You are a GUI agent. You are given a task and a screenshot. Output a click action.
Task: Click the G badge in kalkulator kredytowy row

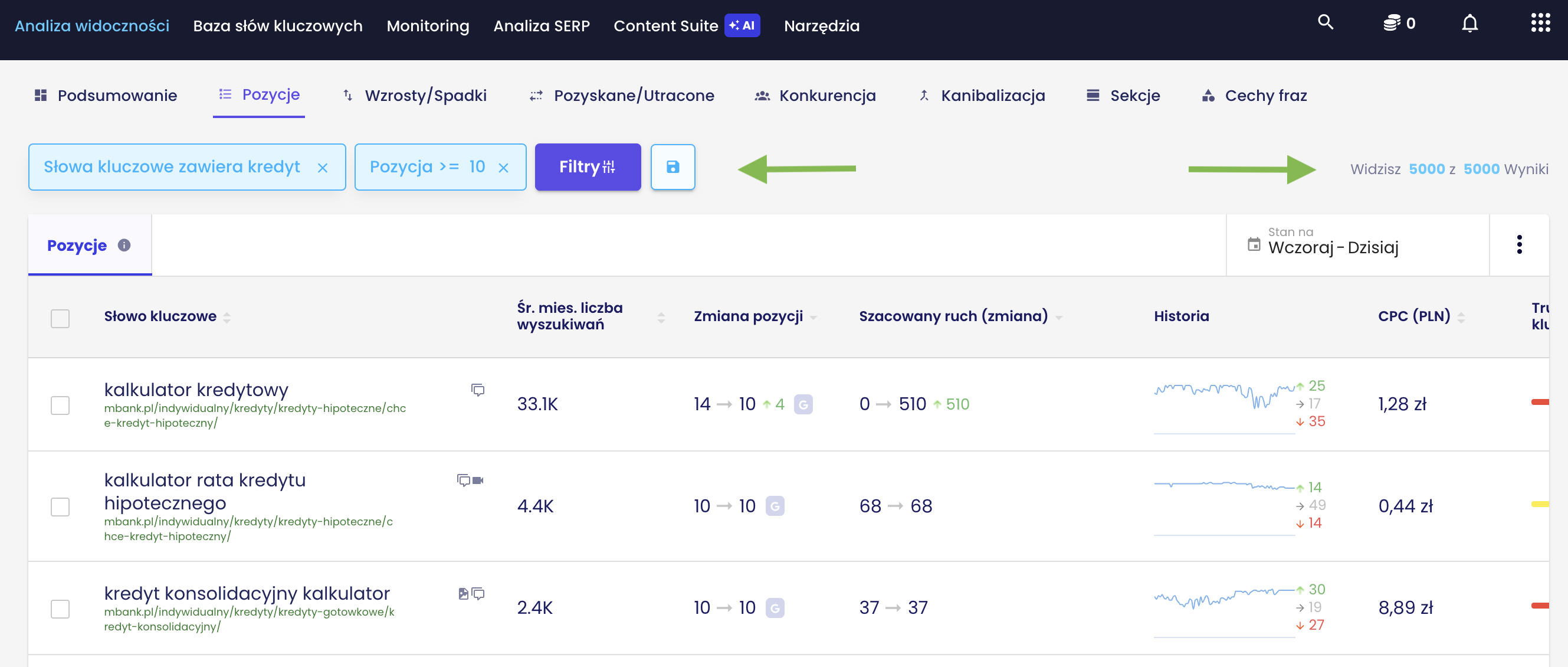coord(803,404)
